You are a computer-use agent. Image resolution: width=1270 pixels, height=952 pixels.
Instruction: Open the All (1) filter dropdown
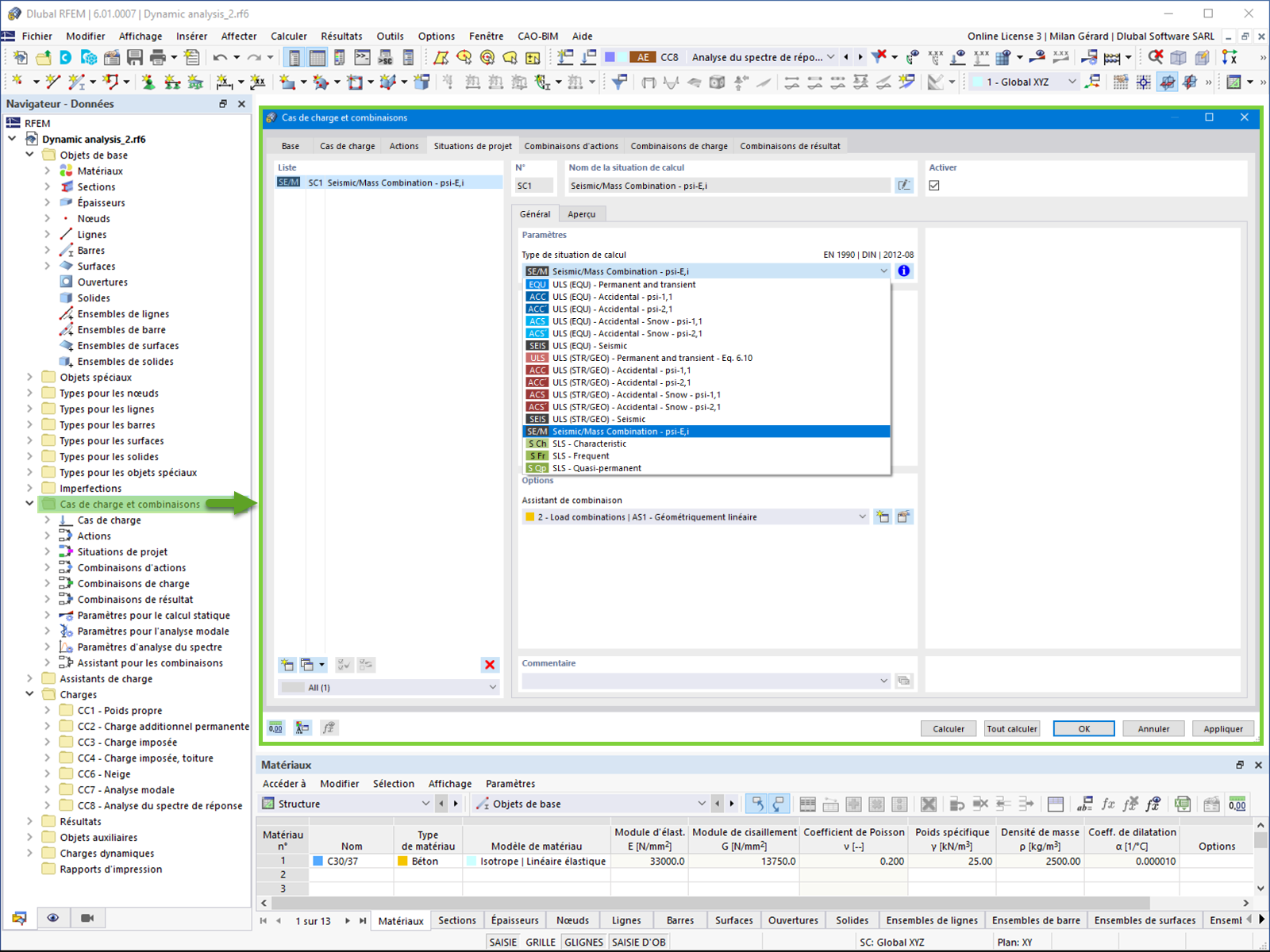tap(492, 688)
